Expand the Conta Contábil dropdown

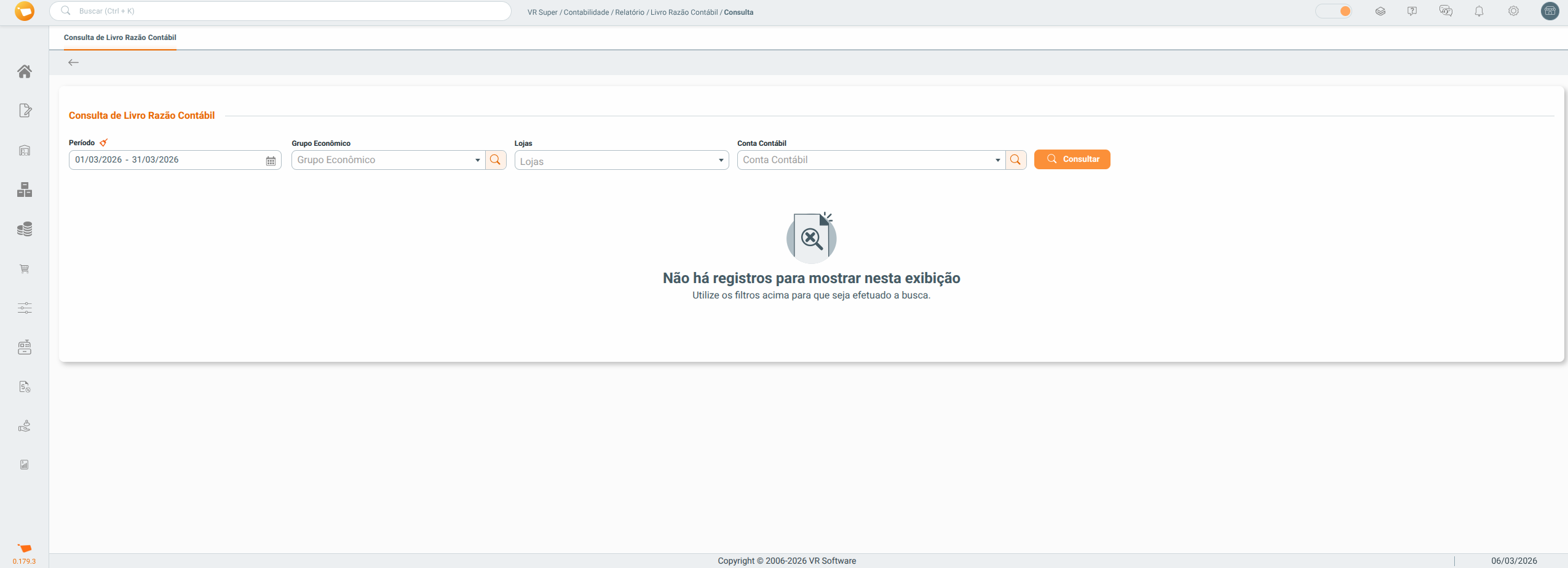point(997,160)
